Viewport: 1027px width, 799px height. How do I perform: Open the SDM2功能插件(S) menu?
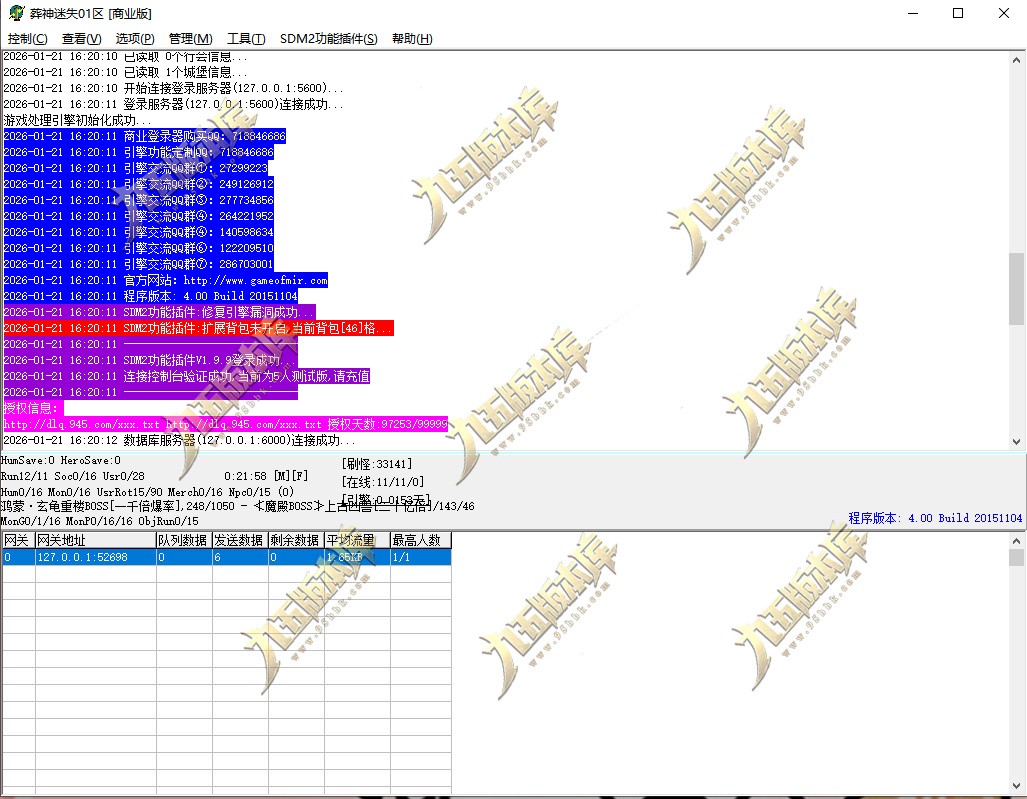(329, 39)
